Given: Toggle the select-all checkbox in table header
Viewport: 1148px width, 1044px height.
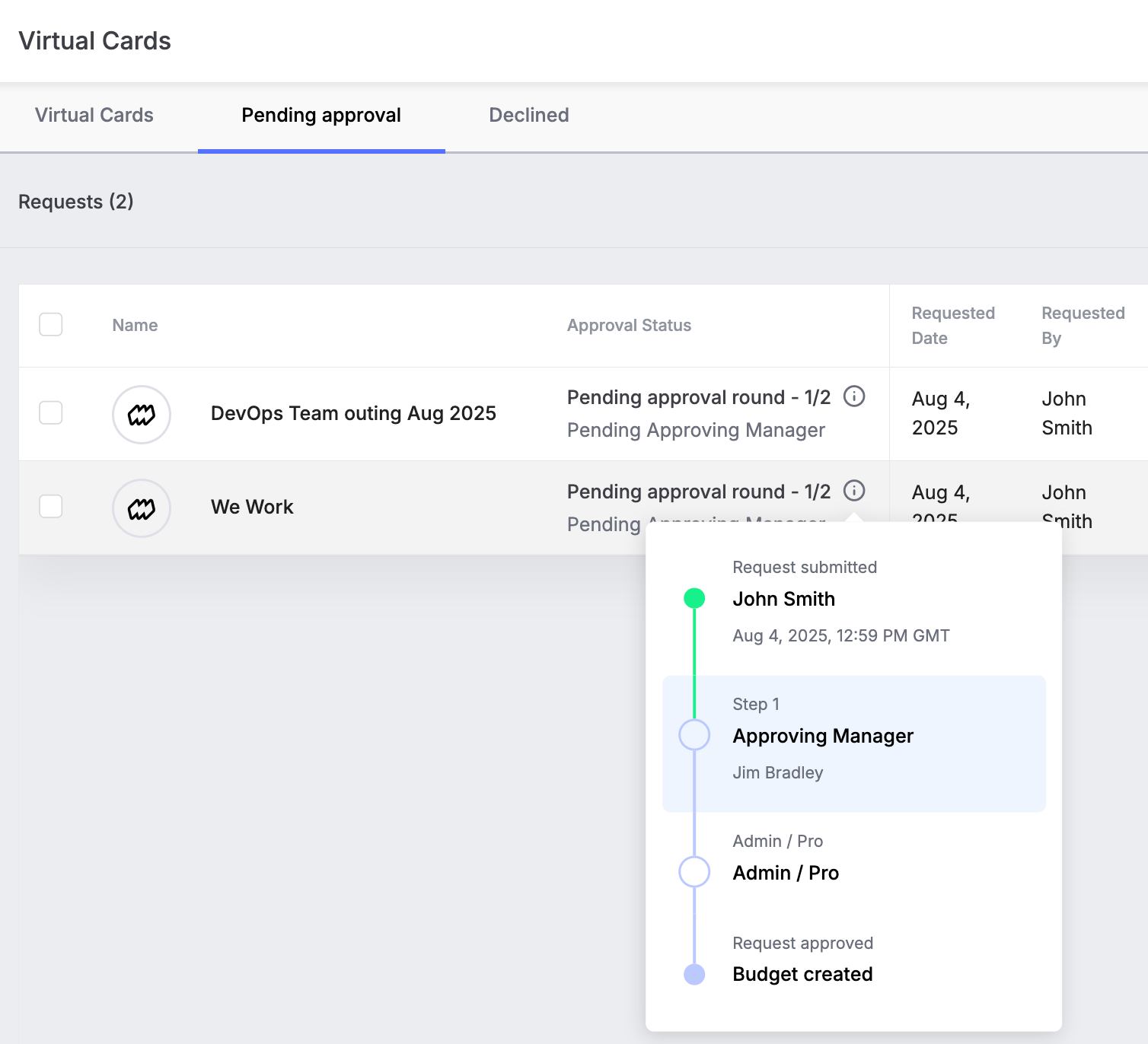Looking at the screenshot, I should [51, 324].
